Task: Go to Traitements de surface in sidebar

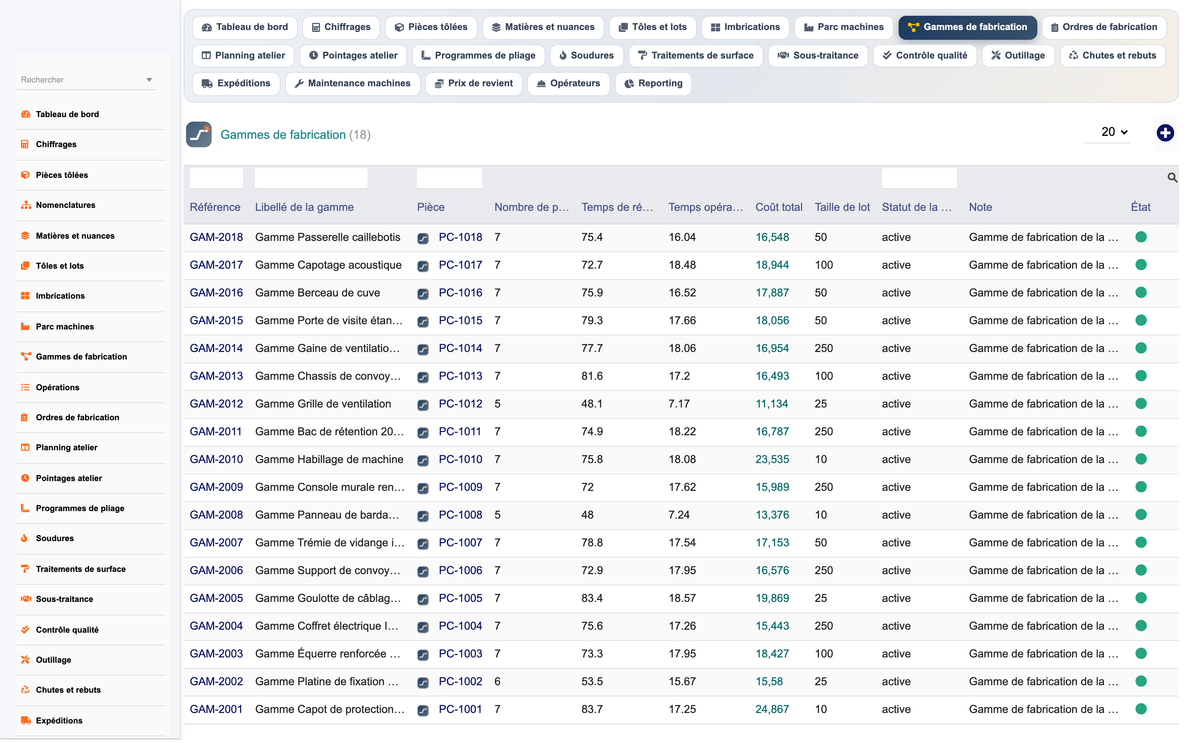Action: tap(81, 570)
